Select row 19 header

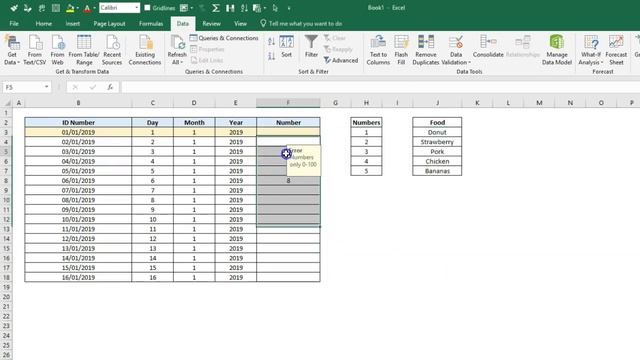[6, 287]
